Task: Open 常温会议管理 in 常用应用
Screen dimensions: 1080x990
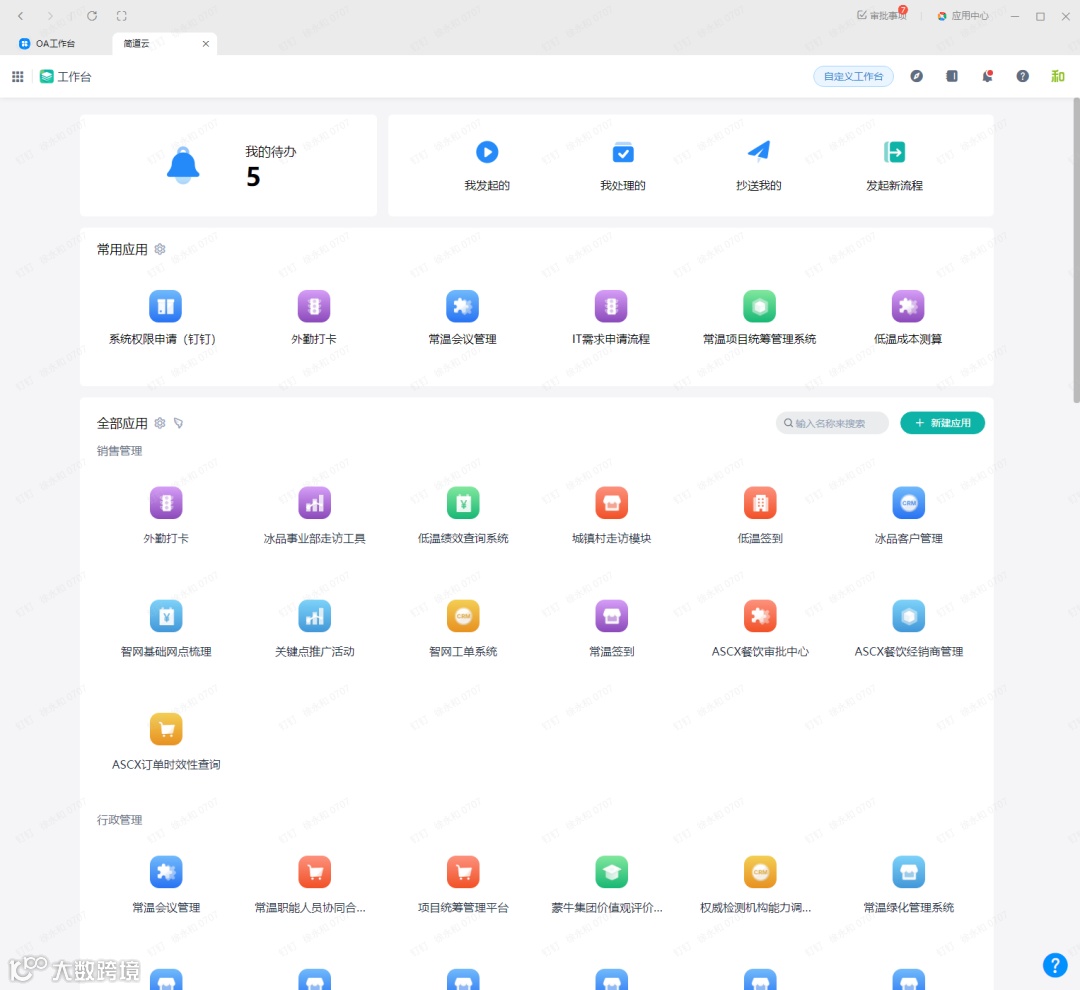Action: 462,306
